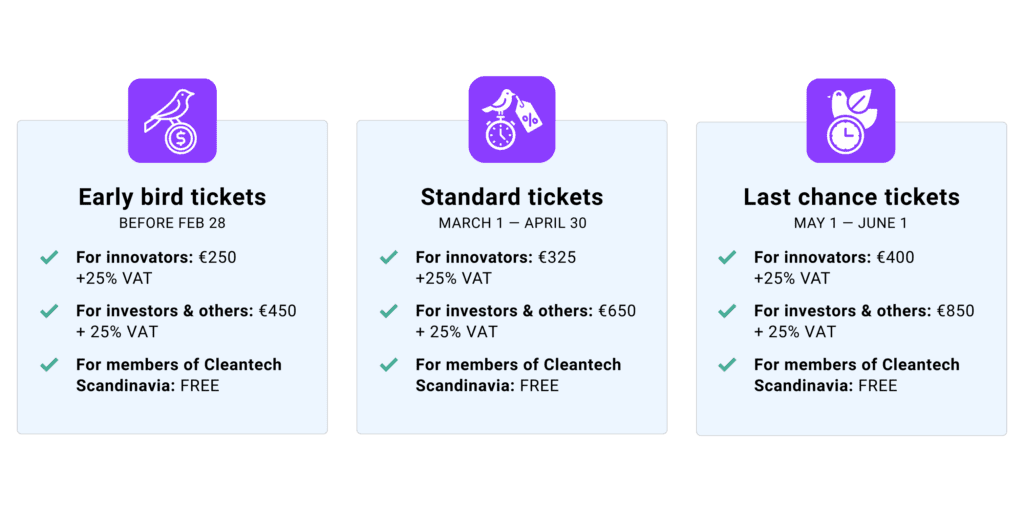The width and height of the screenshot is (1024, 512).
Task: Click checkmark beside Standard investors €650
Action: pyautogui.click(x=389, y=311)
